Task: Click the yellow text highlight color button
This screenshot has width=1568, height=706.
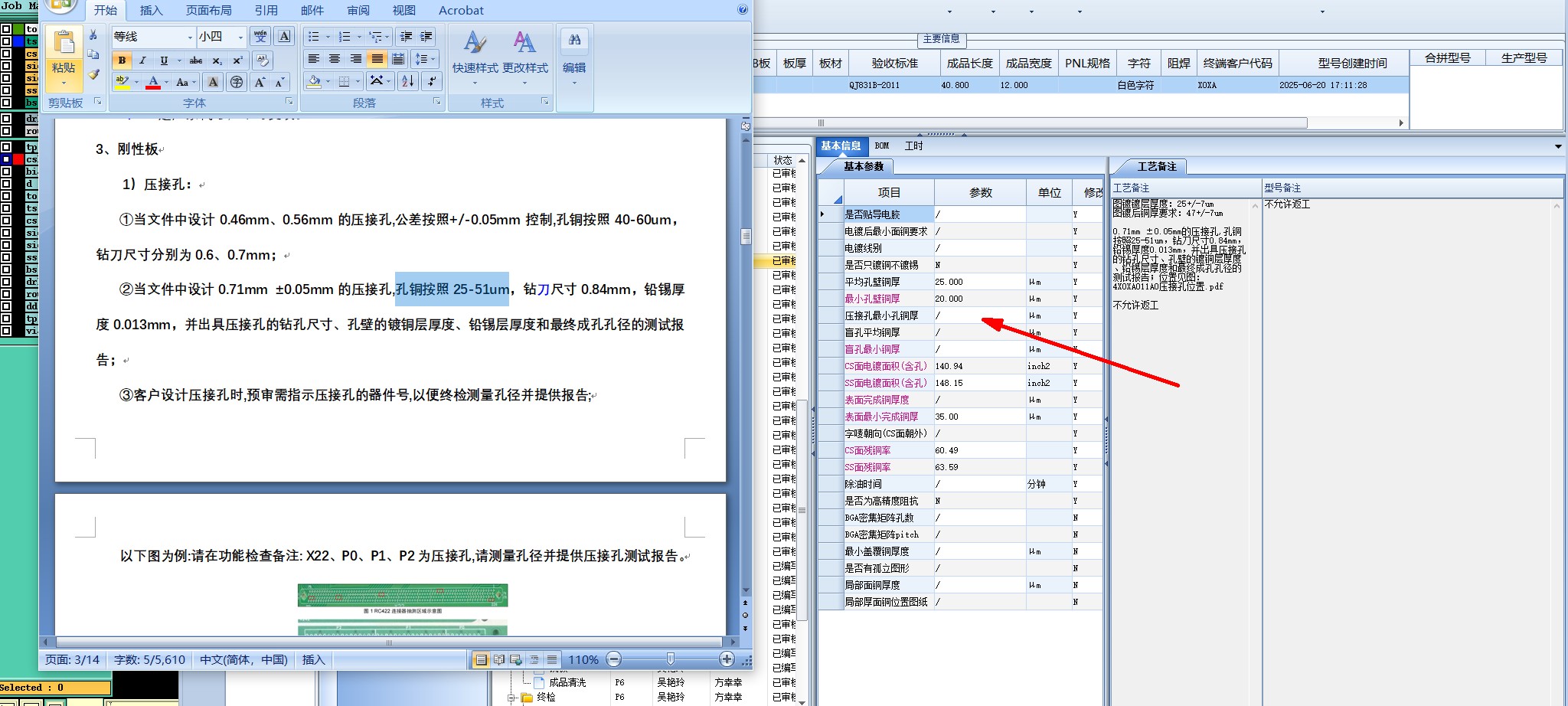Action: pyautogui.click(x=122, y=82)
